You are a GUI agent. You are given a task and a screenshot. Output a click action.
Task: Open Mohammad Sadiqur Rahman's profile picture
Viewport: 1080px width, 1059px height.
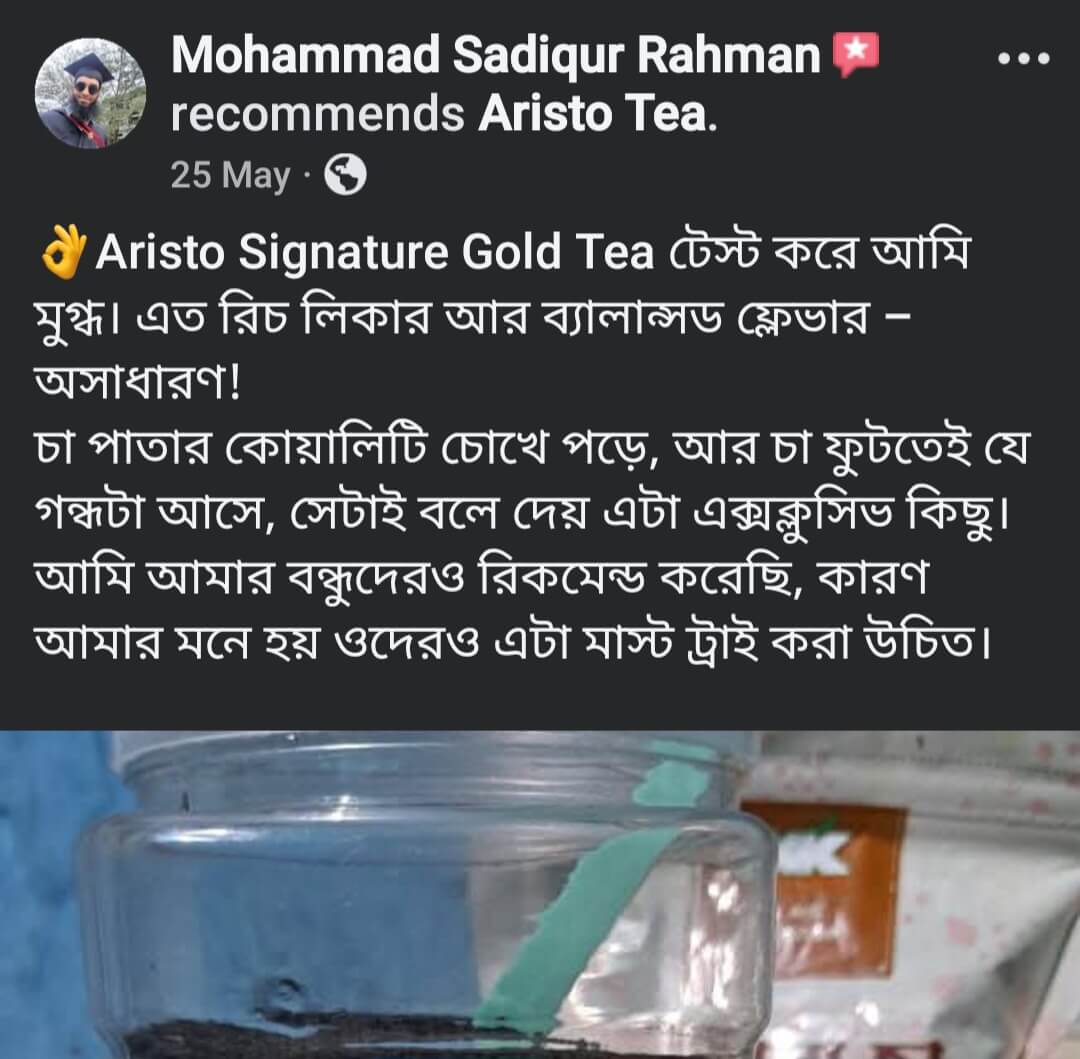click(90, 93)
